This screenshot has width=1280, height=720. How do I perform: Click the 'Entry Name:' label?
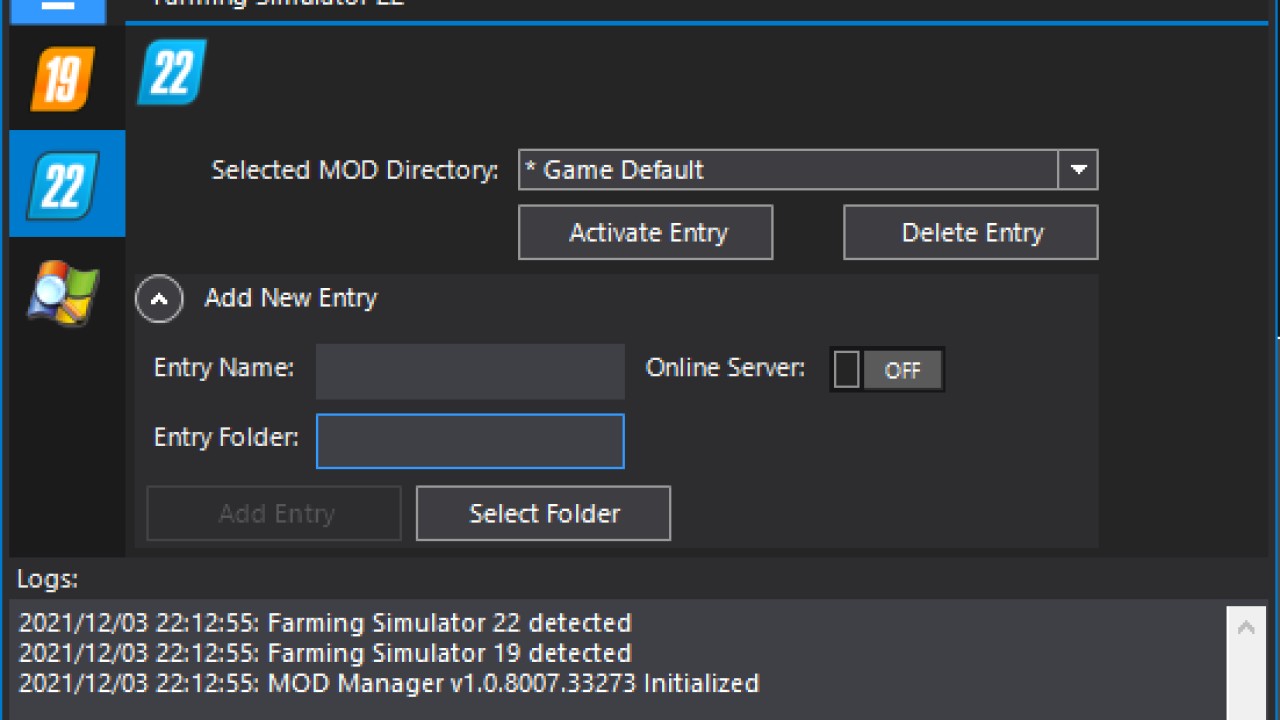click(224, 368)
